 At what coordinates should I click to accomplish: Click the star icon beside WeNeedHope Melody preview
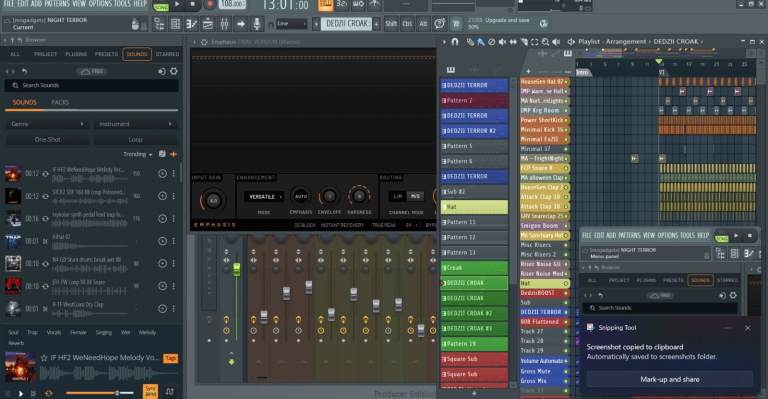[x=44, y=358]
